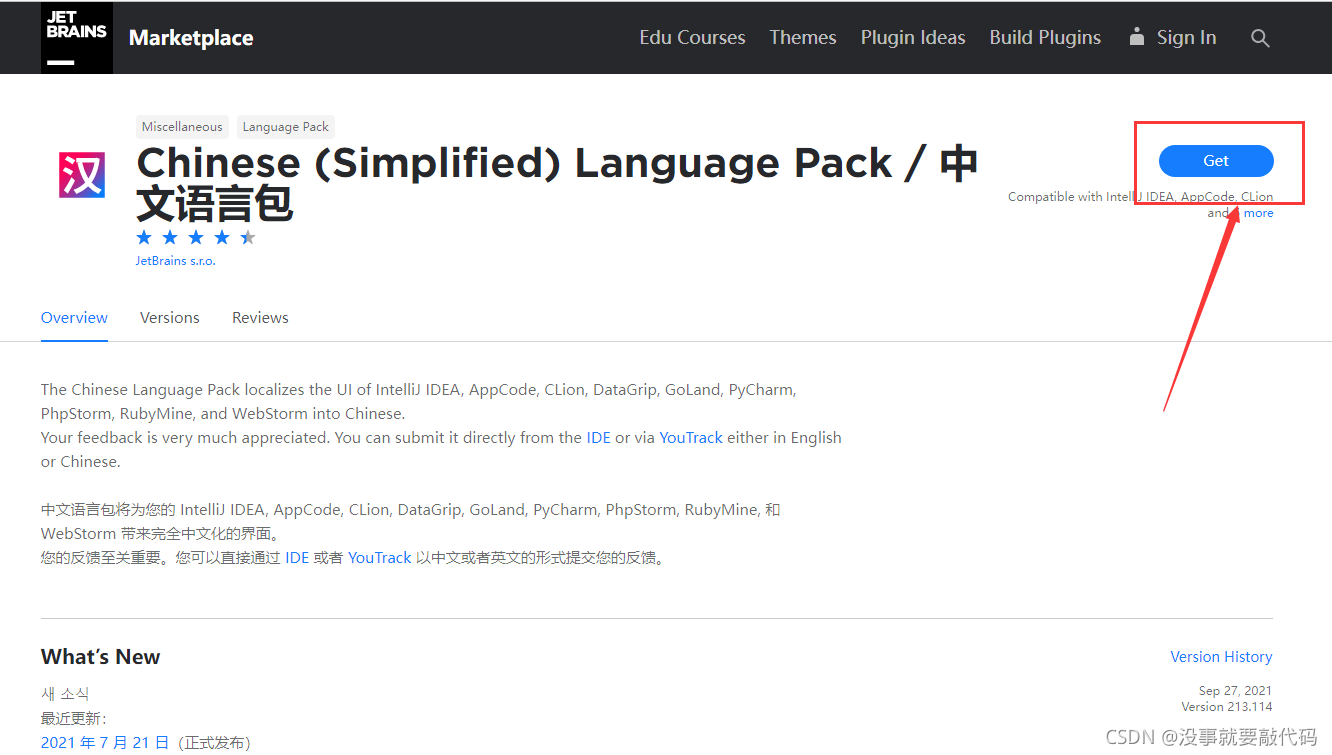
Task: Open the IDE link in the English description
Action: point(598,438)
